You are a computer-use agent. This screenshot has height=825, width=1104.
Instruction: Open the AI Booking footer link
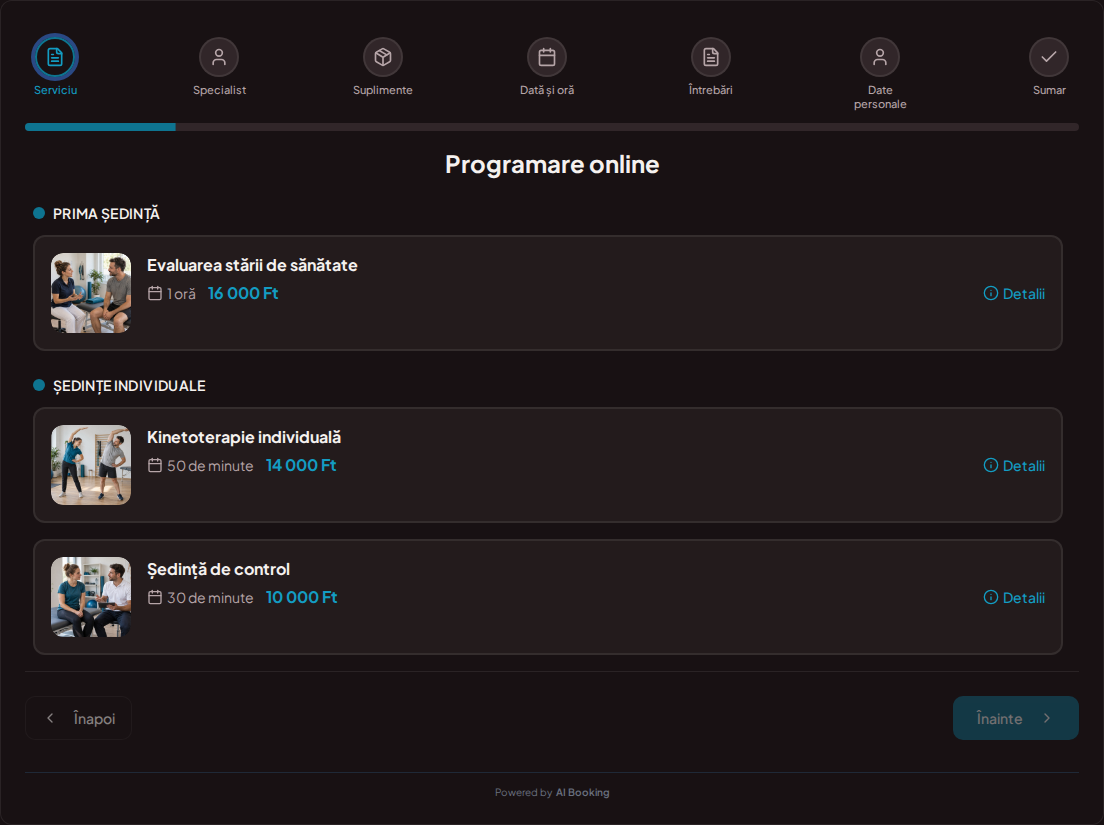point(582,793)
